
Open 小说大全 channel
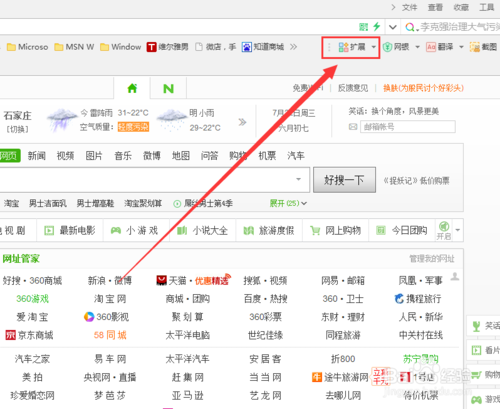coord(202,230)
